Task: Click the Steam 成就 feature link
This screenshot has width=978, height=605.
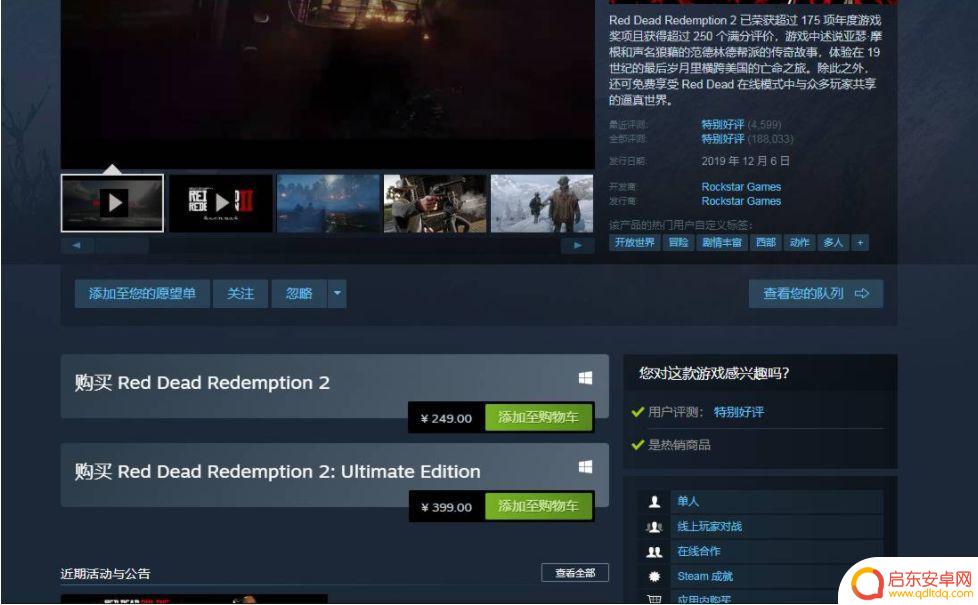Action: tap(705, 576)
